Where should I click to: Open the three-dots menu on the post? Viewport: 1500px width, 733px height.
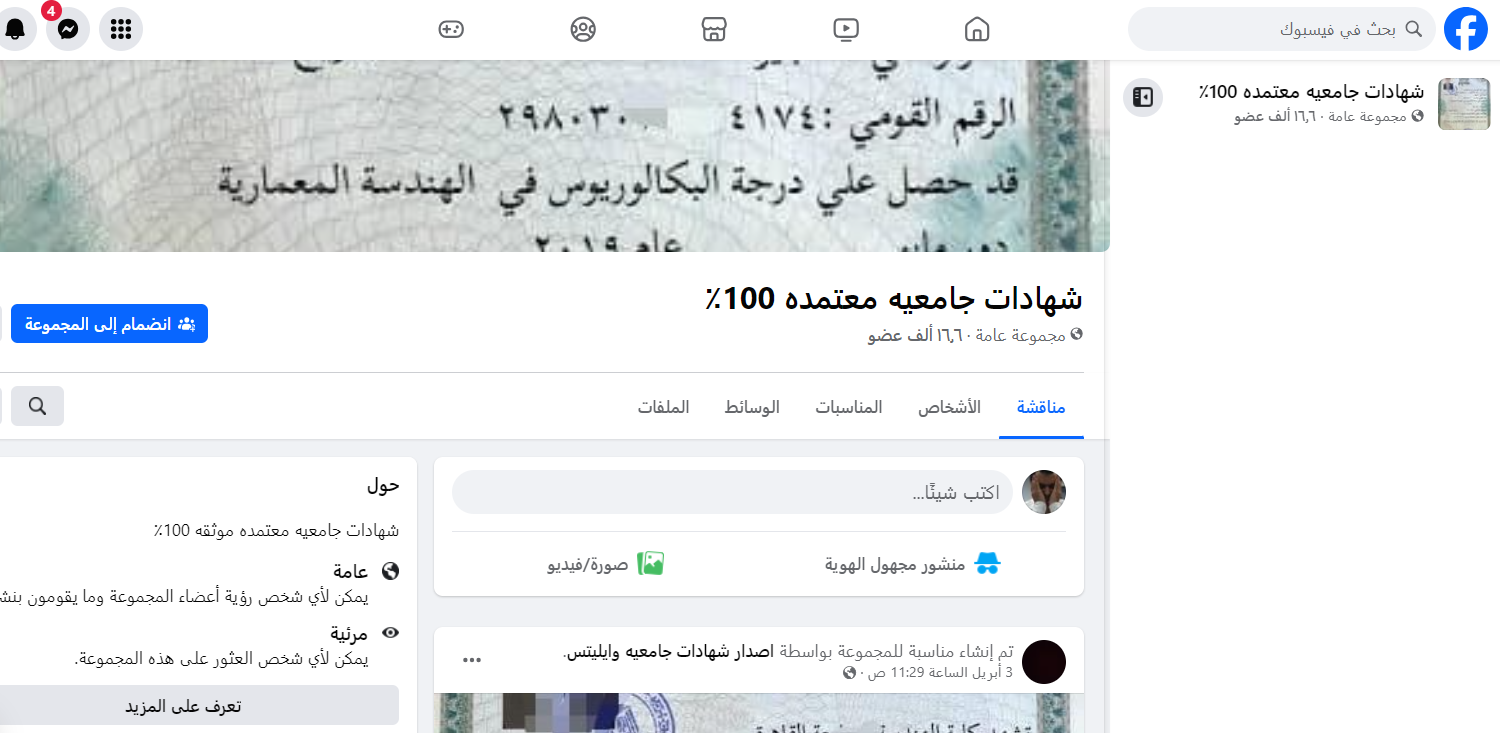coord(472,660)
